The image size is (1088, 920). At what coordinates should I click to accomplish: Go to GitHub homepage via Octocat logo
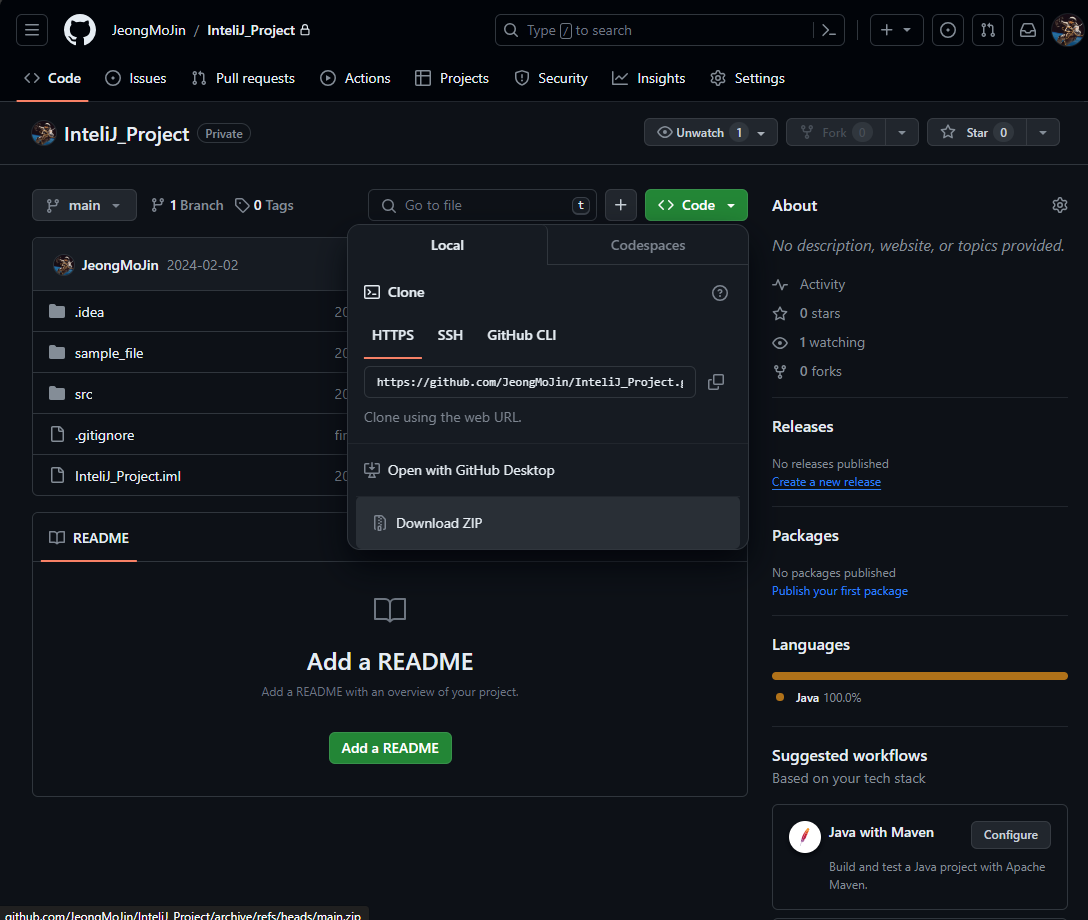coord(80,30)
